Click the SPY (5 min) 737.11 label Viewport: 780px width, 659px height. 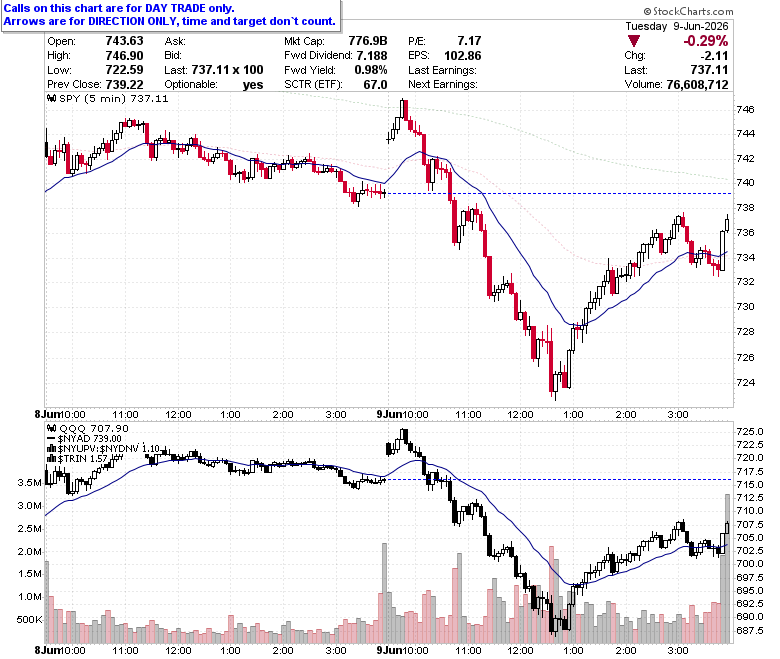pos(113,98)
